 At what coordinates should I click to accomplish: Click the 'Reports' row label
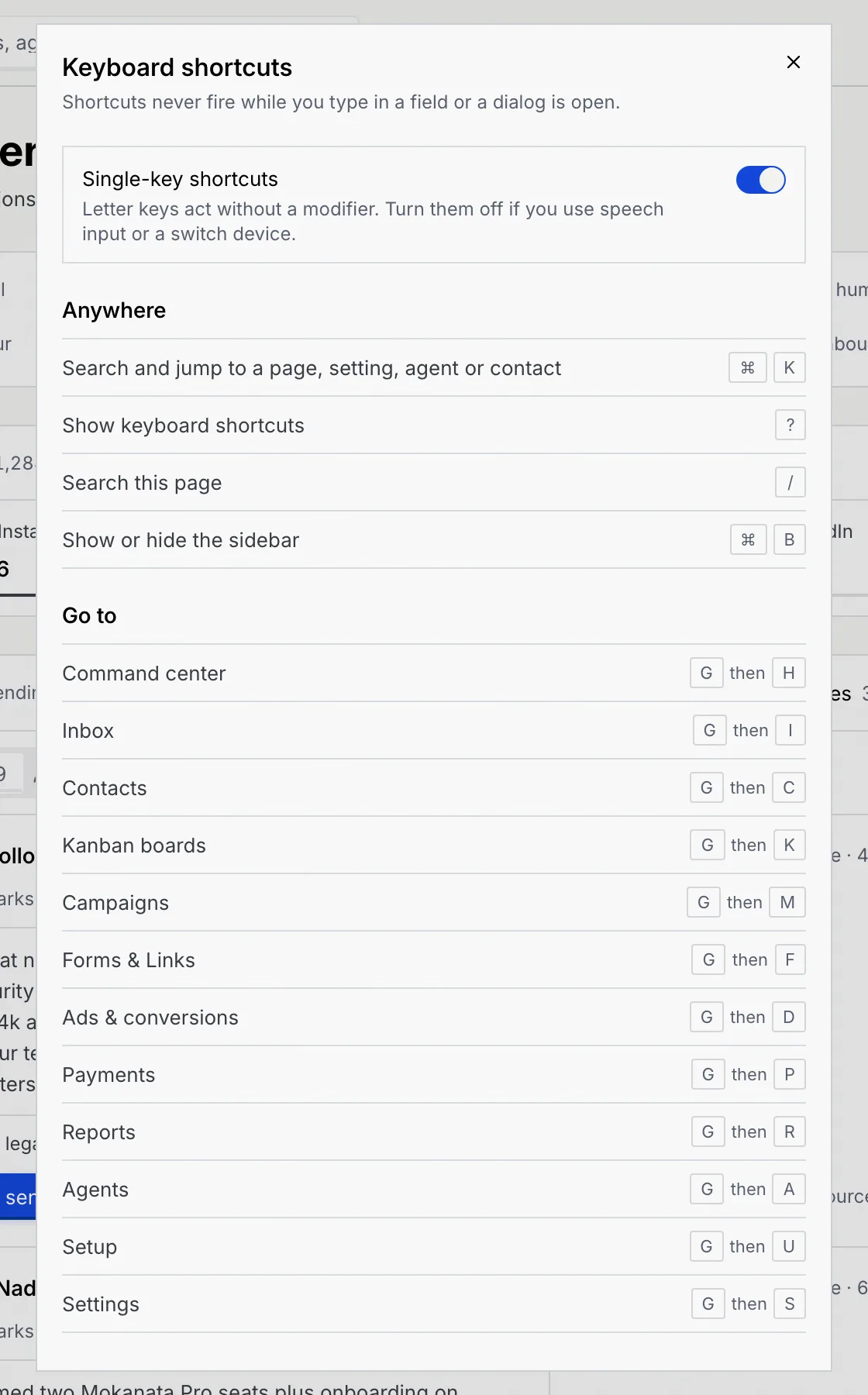point(98,1132)
